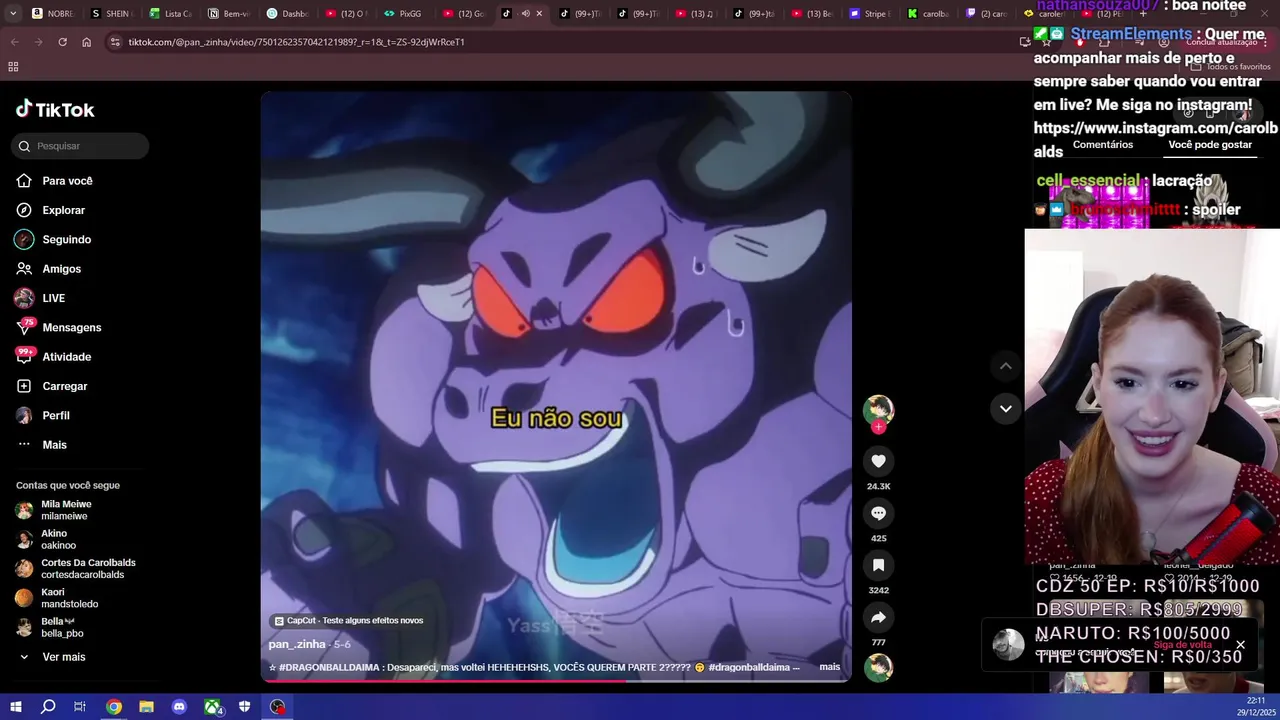Open Task View on taskbar
The height and width of the screenshot is (720, 1280).
click(80, 707)
